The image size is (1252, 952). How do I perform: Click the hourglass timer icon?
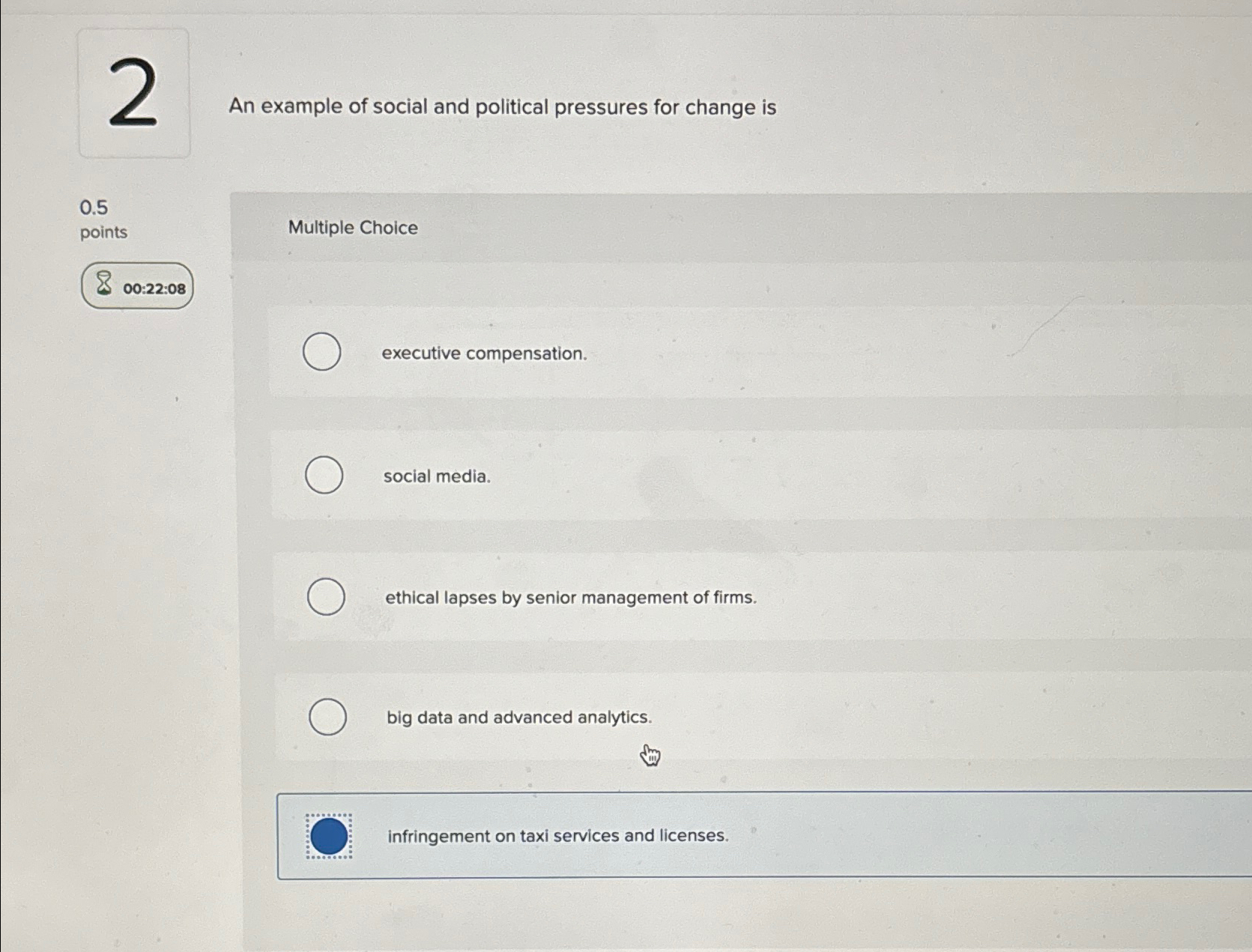[x=104, y=284]
